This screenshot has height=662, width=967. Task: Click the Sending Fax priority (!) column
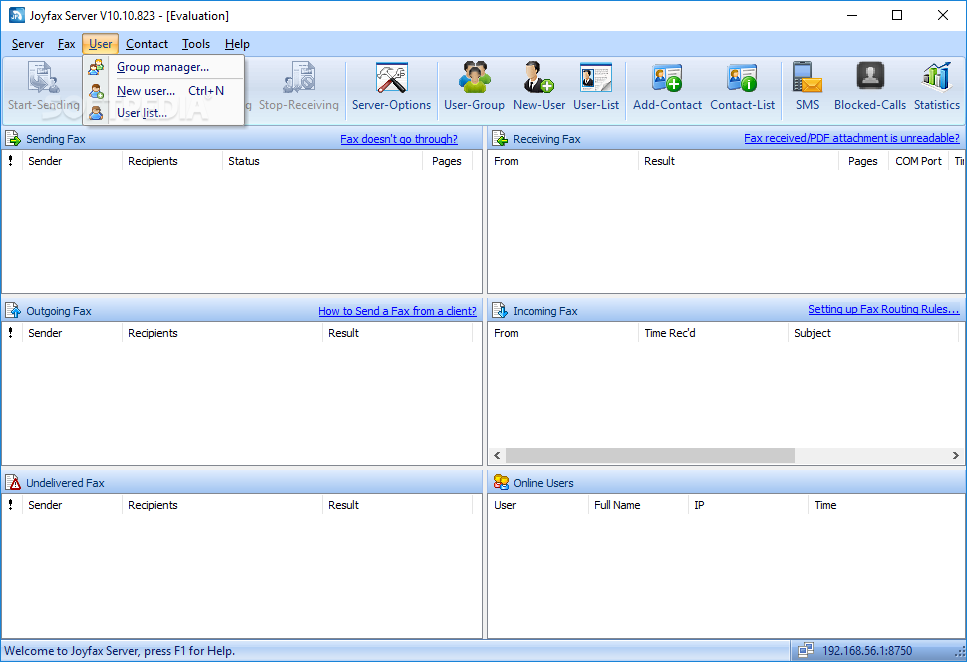pyautogui.click(x=11, y=161)
